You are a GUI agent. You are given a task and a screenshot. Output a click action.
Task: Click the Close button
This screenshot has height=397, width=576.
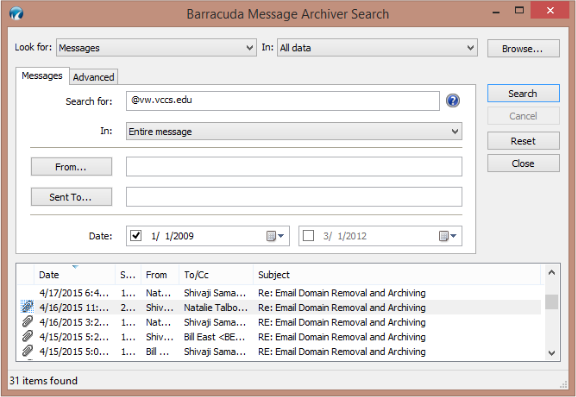pos(523,163)
